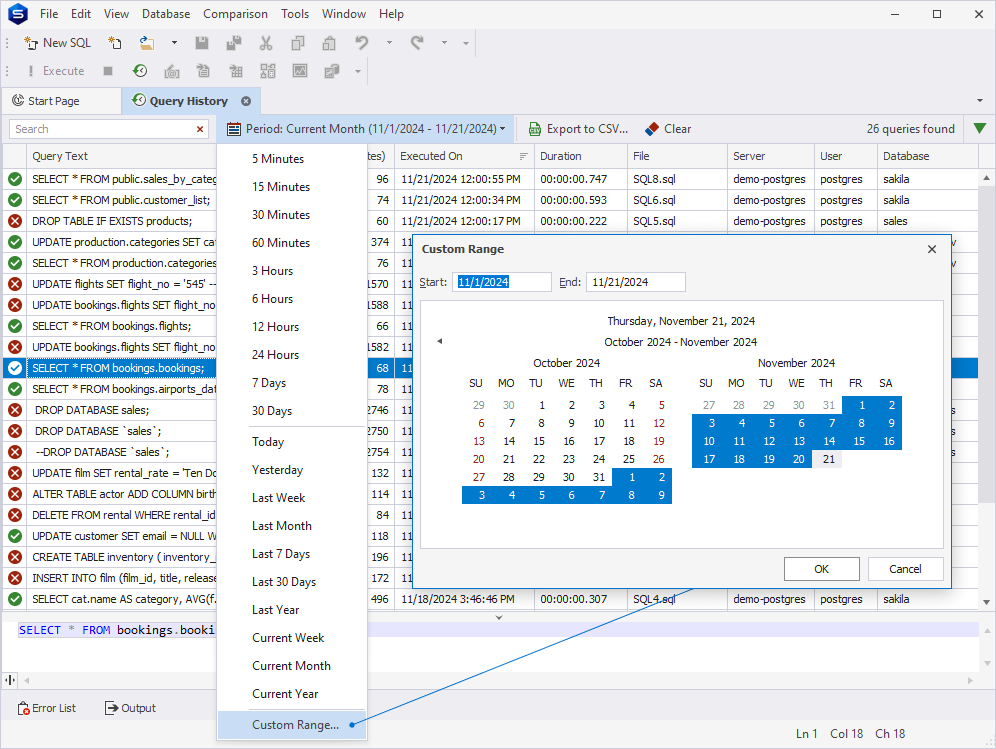Click the square Stop execution icon
Screen dimensions: 996x749
tap(108, 71)
